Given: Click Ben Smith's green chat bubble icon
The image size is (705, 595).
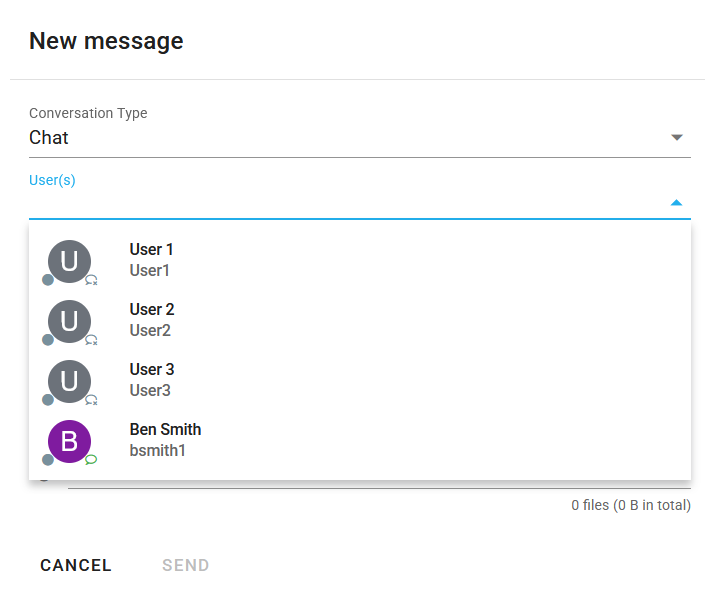Looking at the screenshot, I should coord(91,459).
